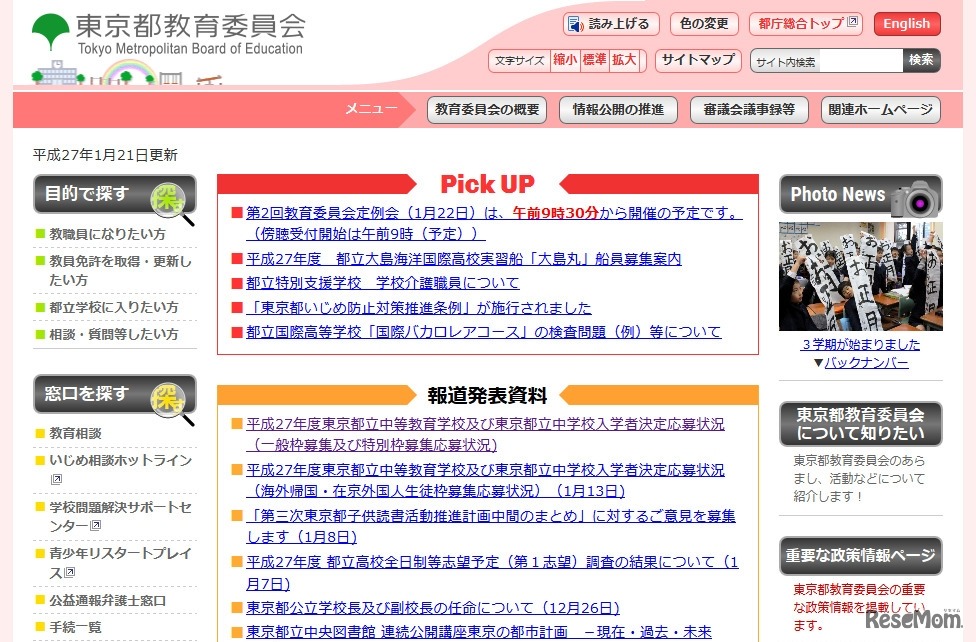Open 東京都公立学校長及び副校長の任命 link
The height and width of the screenshot is (642, 976).
coord(433,608)
